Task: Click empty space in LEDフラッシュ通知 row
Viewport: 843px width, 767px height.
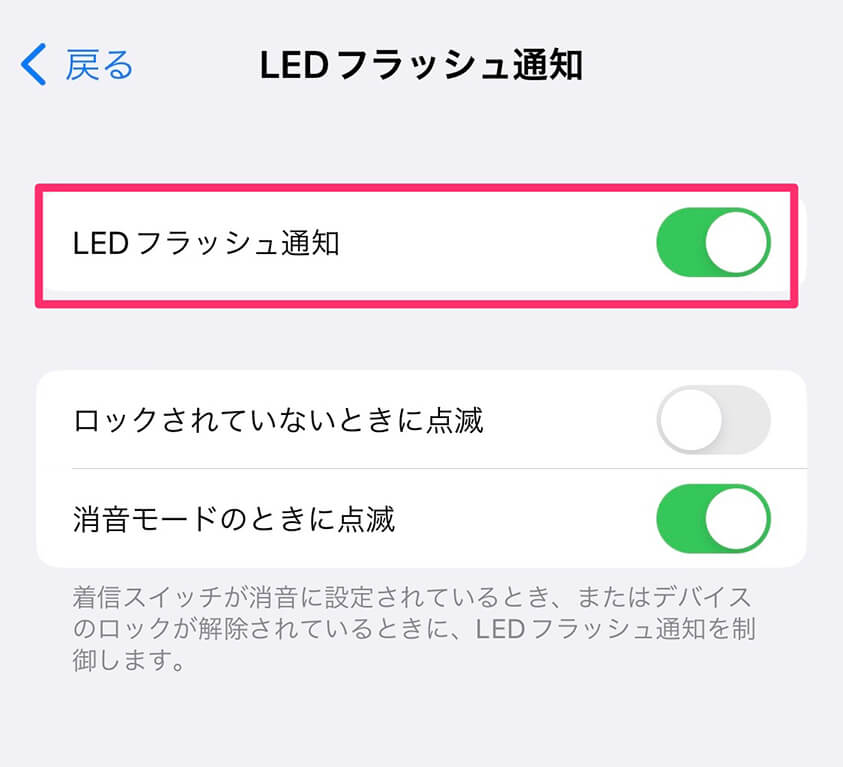Action: click(x=495, y=243)
